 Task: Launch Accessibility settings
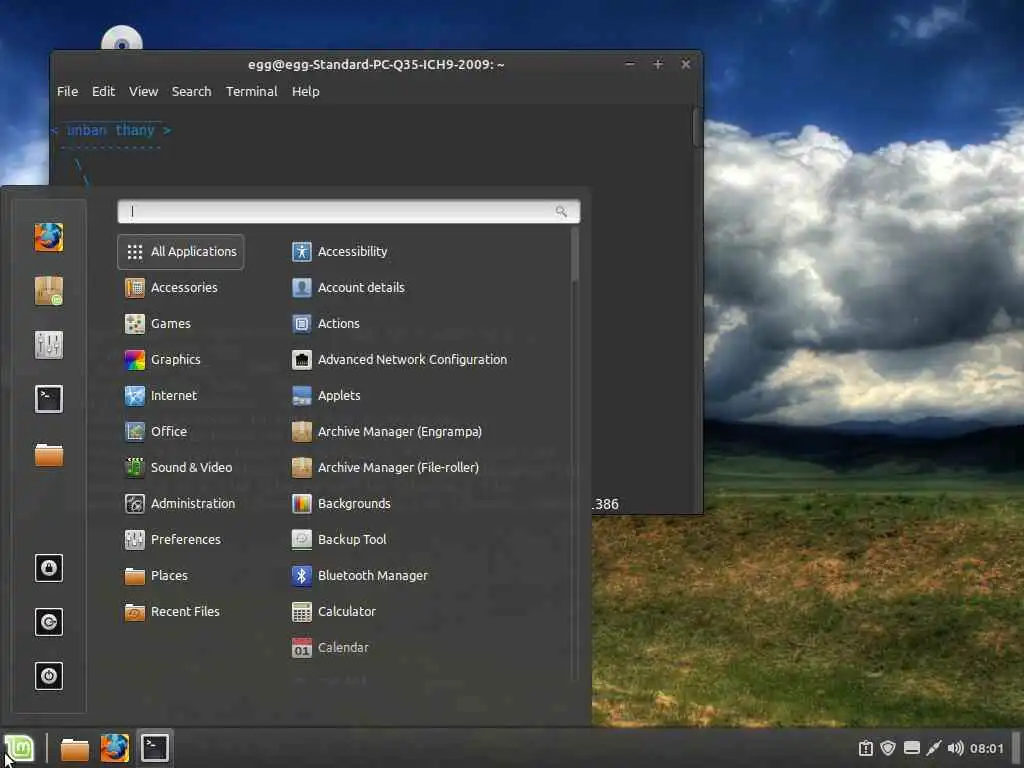coord(340,251)
